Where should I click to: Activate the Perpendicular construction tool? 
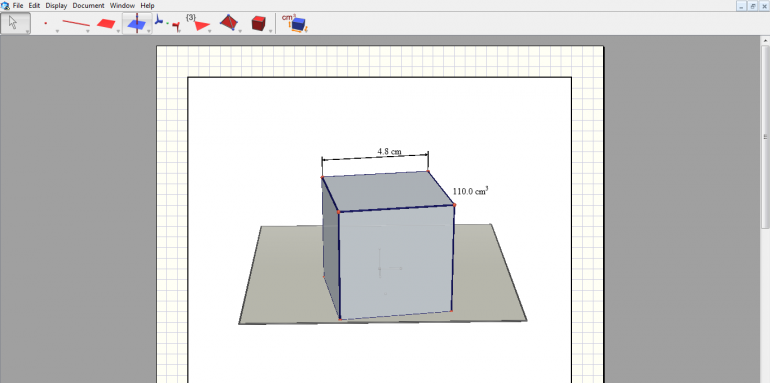137,23
